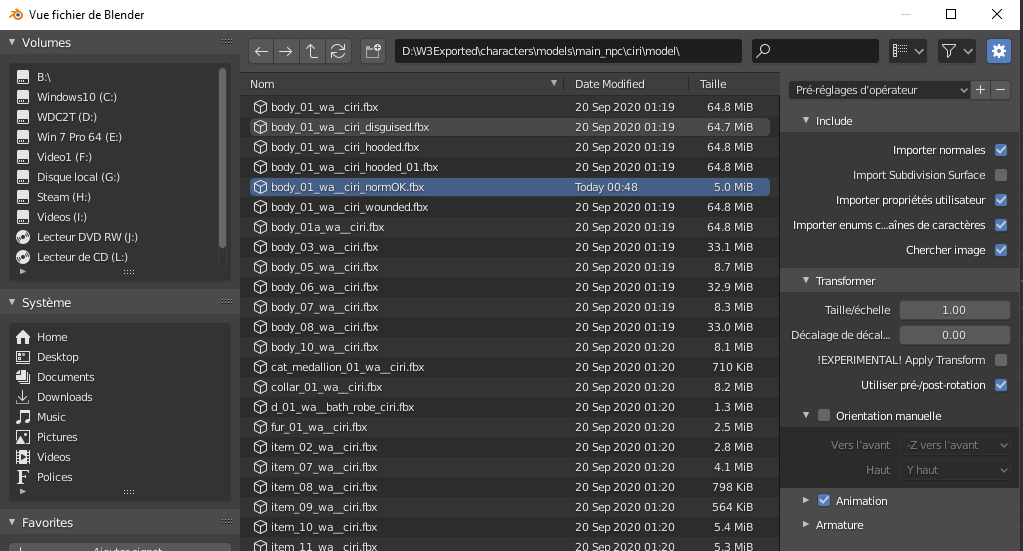This screenshot has height=551, width=1023.
Task: Collapse the Favorites panel
Action: [x=12, y=522]
